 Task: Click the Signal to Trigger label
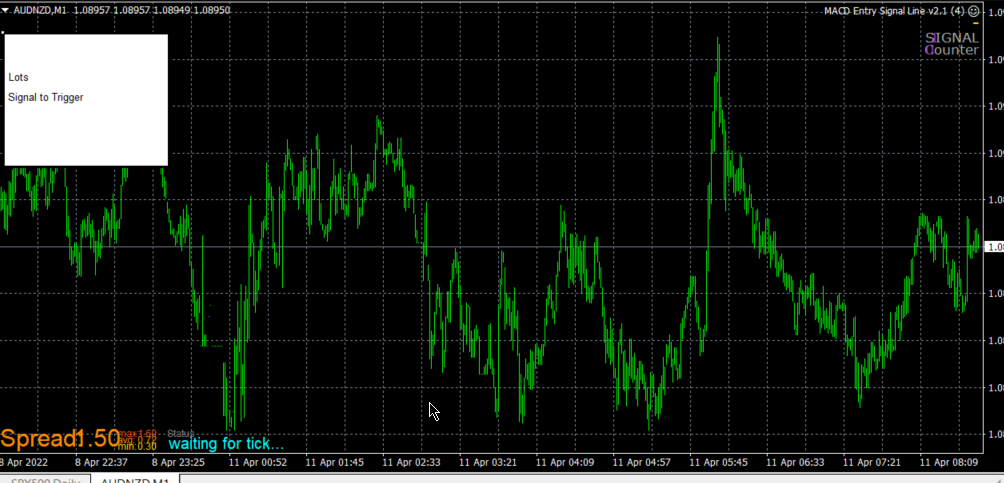[x=46, y=97]
